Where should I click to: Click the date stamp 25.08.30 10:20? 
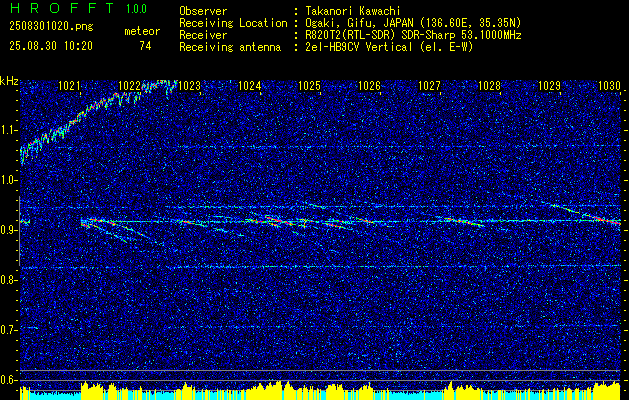(x=51, y=46)
